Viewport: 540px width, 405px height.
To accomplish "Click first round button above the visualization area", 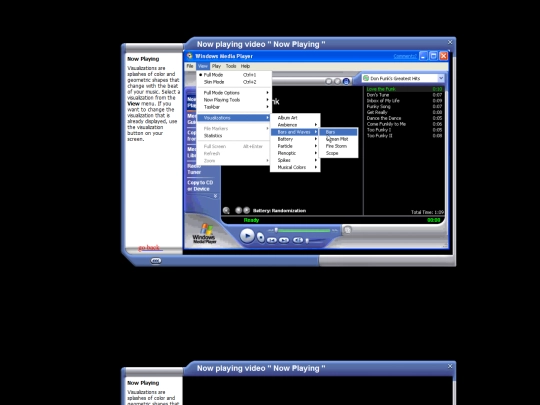I will tap(329, 81).
